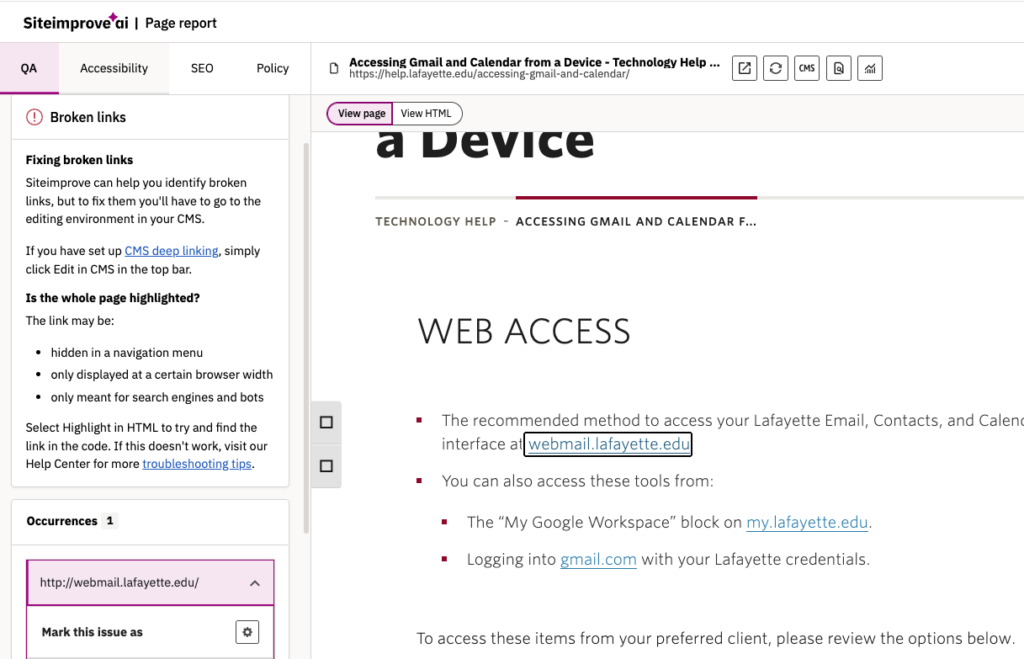Screen dimensions: 1024x659
Task: Click 'Is the whole page highlighted?' heading
Action: (x=112, y=298)
